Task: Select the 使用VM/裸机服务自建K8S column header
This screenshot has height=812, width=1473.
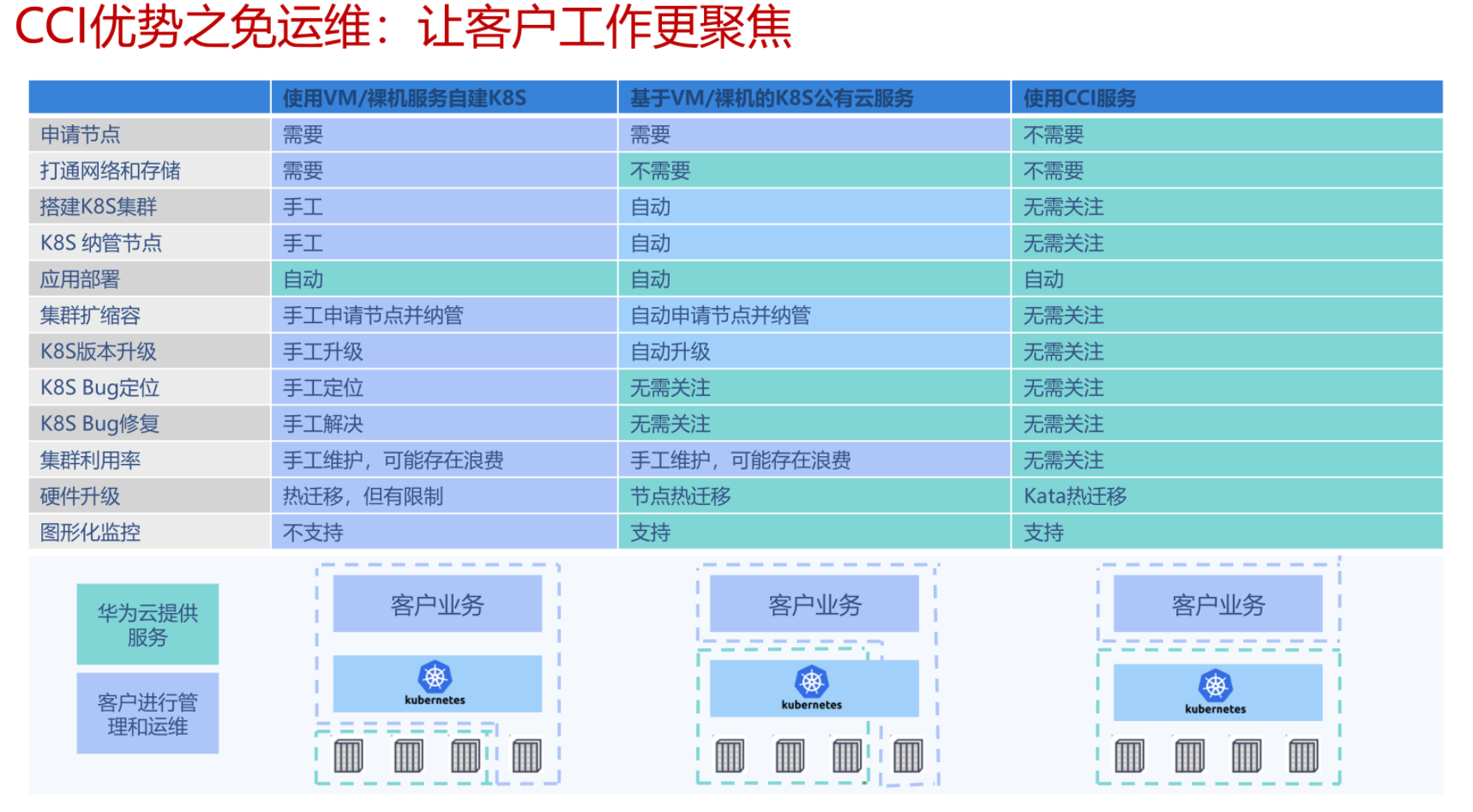Action: tap(444, 98)
